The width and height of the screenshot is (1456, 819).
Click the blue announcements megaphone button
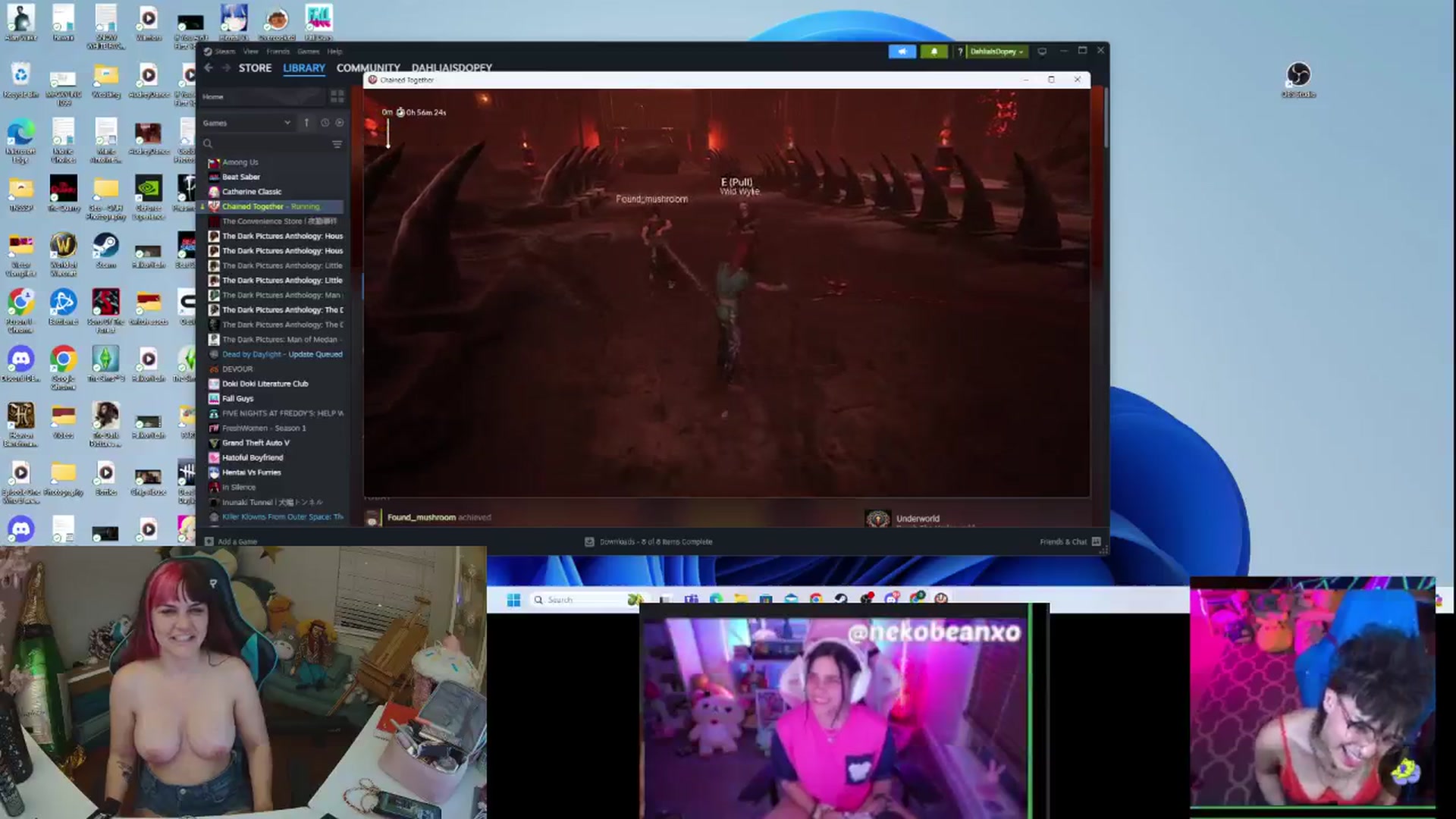coord(902,52)
